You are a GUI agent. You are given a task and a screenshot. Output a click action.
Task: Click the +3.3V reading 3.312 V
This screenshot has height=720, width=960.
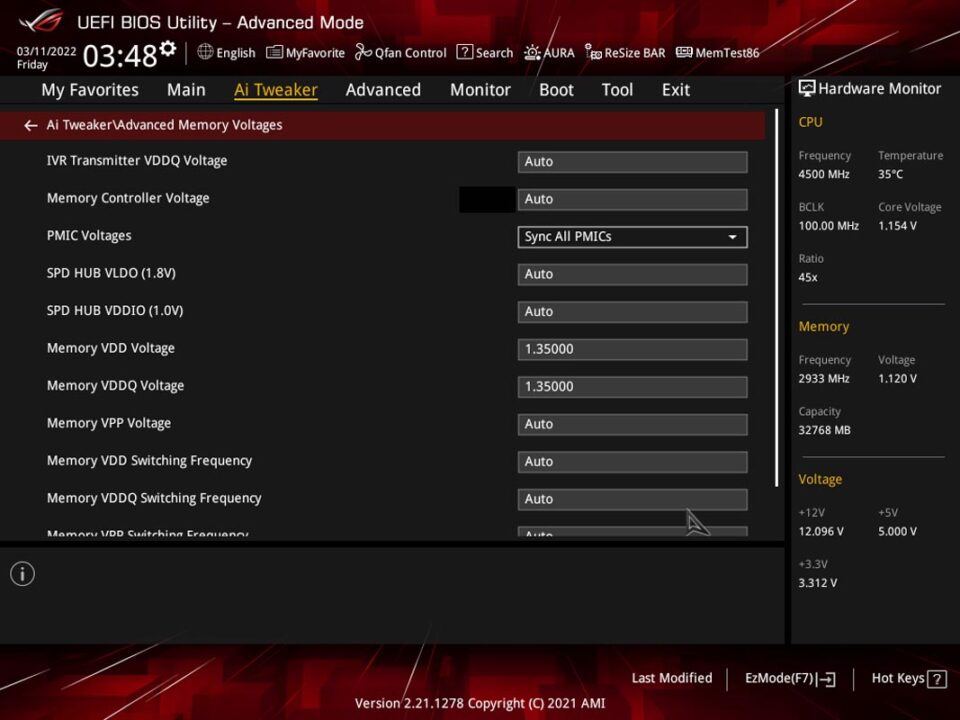[818, 583]
